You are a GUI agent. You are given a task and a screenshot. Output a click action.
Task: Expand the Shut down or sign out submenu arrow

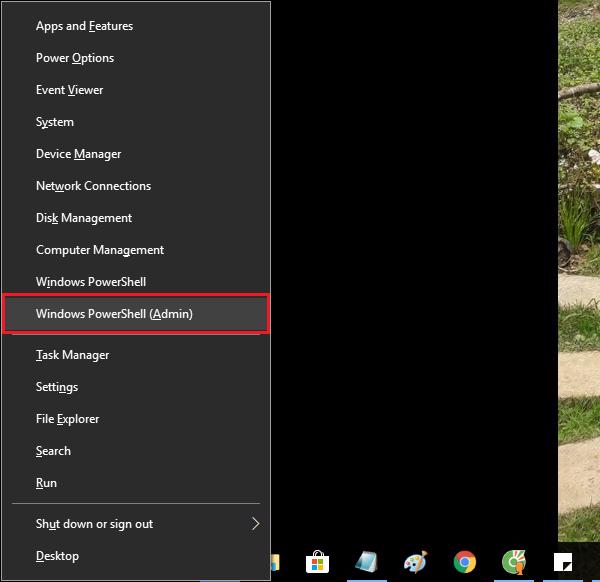coord(255,524)
